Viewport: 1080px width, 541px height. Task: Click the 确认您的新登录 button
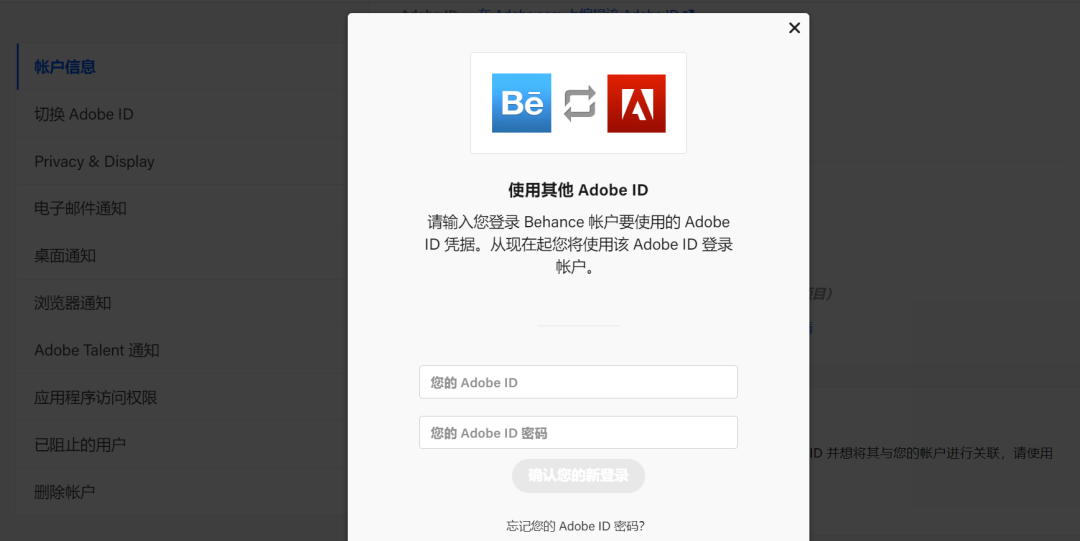point(578,476)
